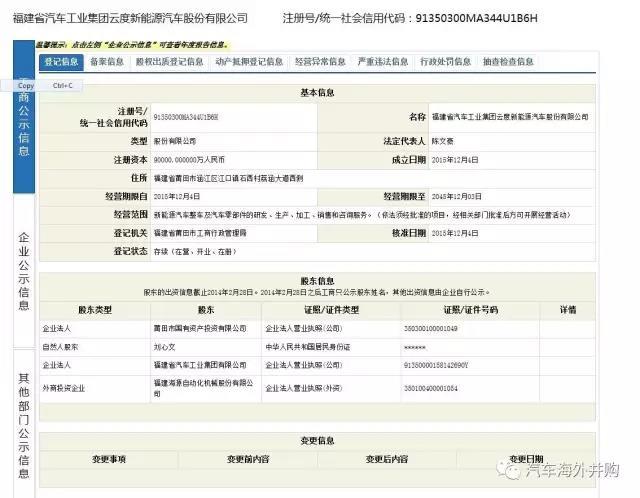Click the 经营期限自 date value
Viewport: 640px width, 498px height.
tap(177, 197)
